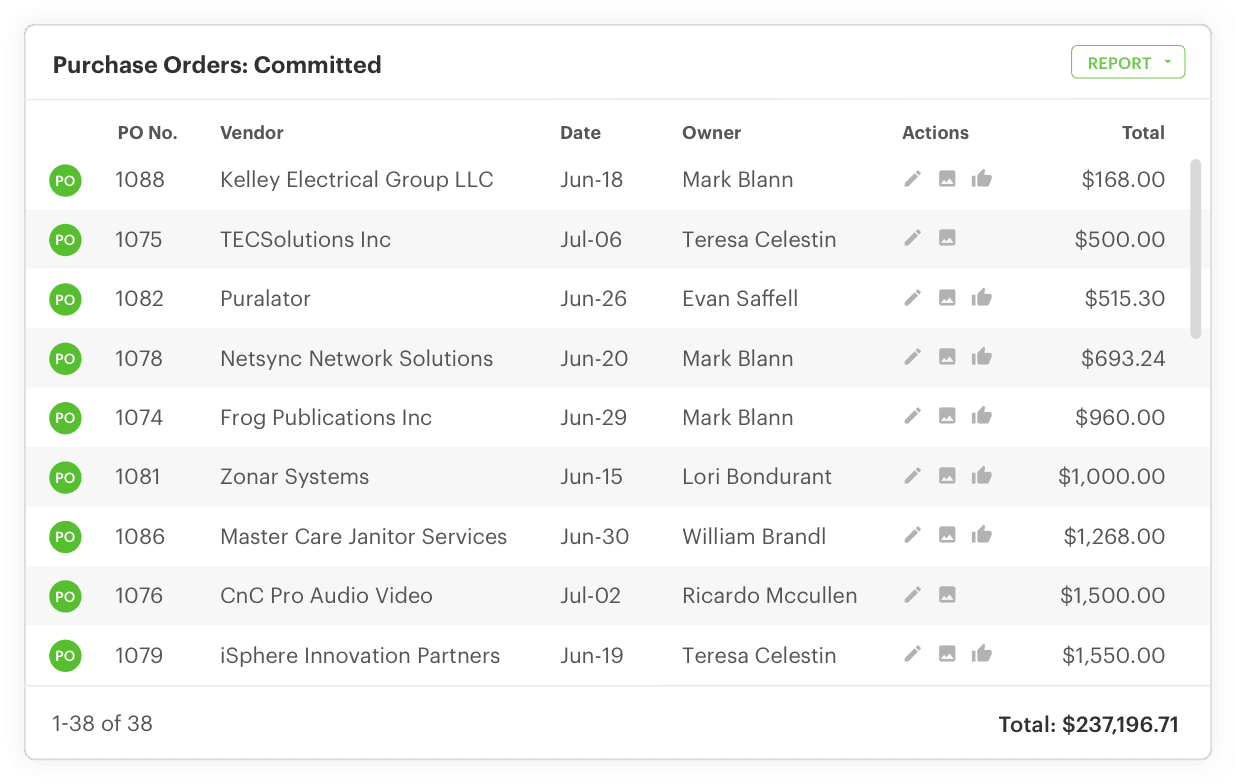1236x784 pixels.
Task: View the attachment image for order 1079
Action: click(x=947, y=654)
